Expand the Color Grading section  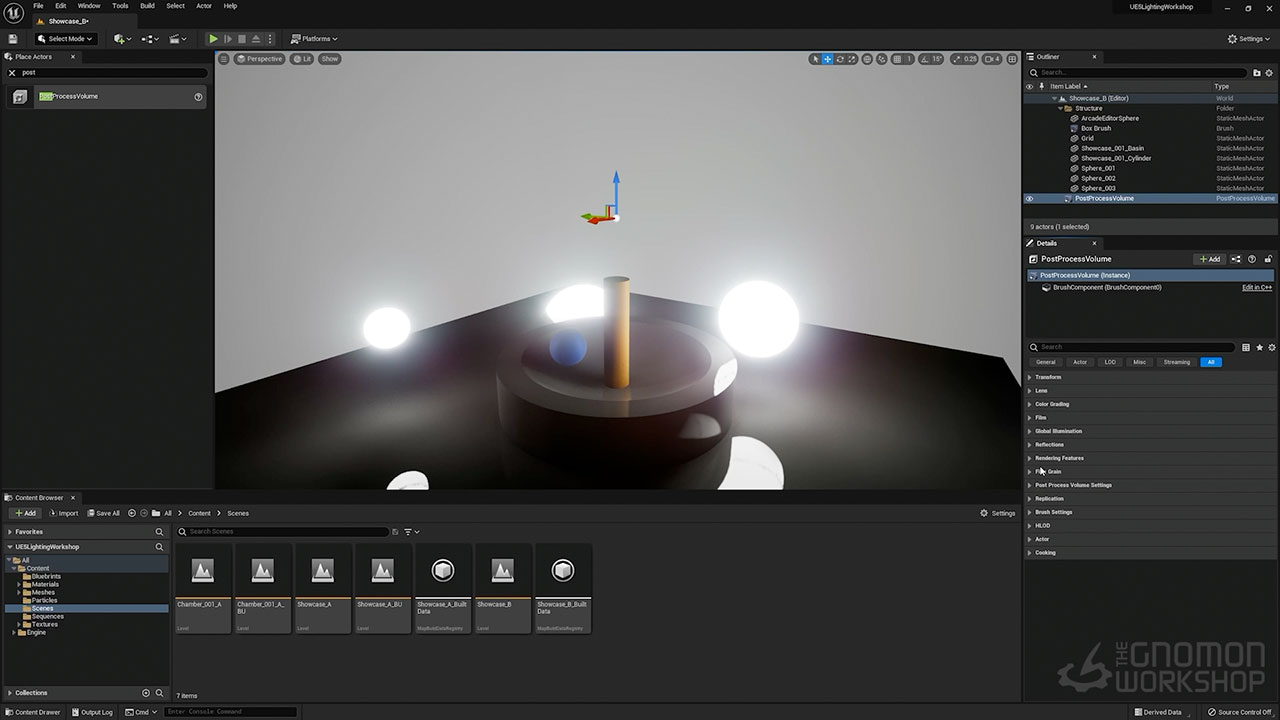(x=1051, y=404)
